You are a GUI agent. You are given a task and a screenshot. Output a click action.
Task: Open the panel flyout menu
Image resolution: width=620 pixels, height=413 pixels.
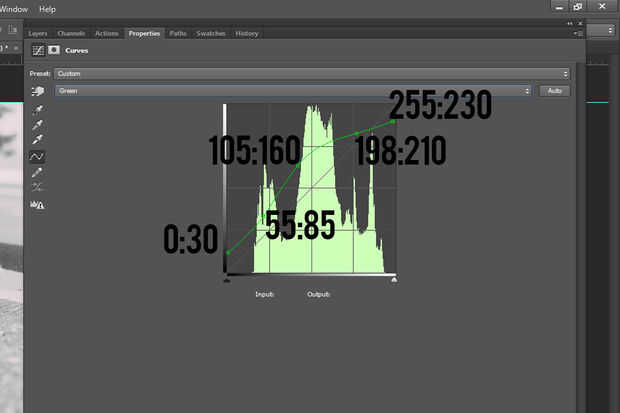pyautogui.click(x=578, y=34)
